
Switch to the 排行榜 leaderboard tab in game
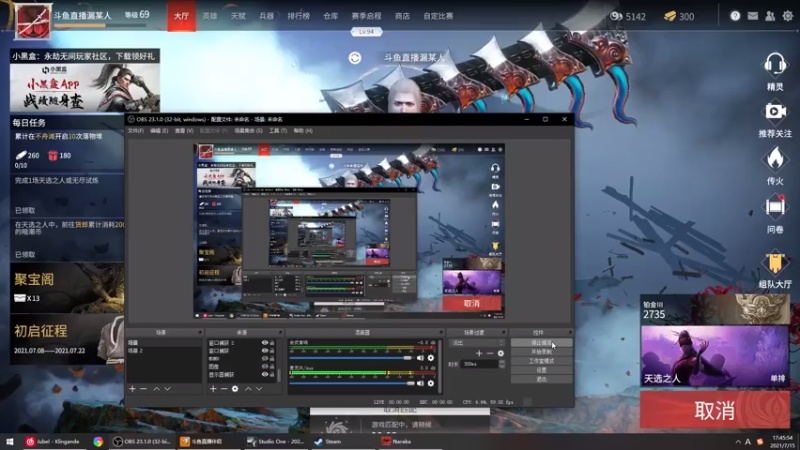298,16
